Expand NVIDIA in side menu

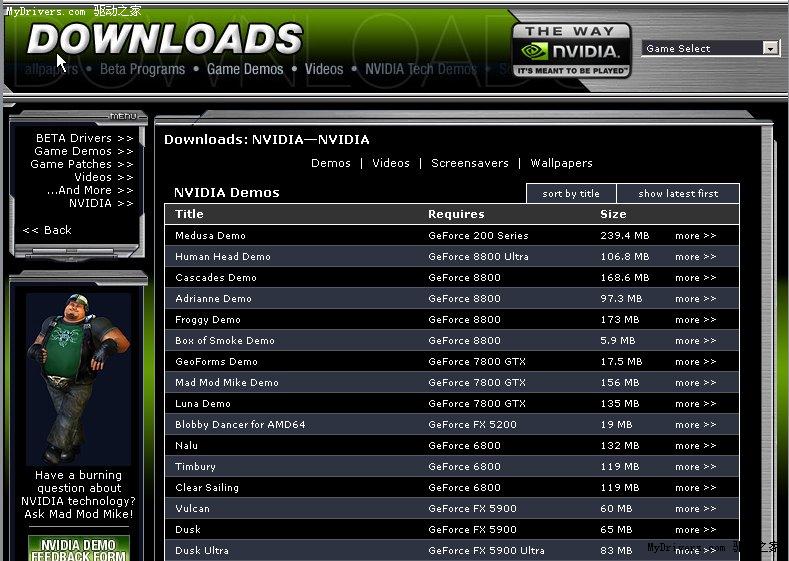101,203
